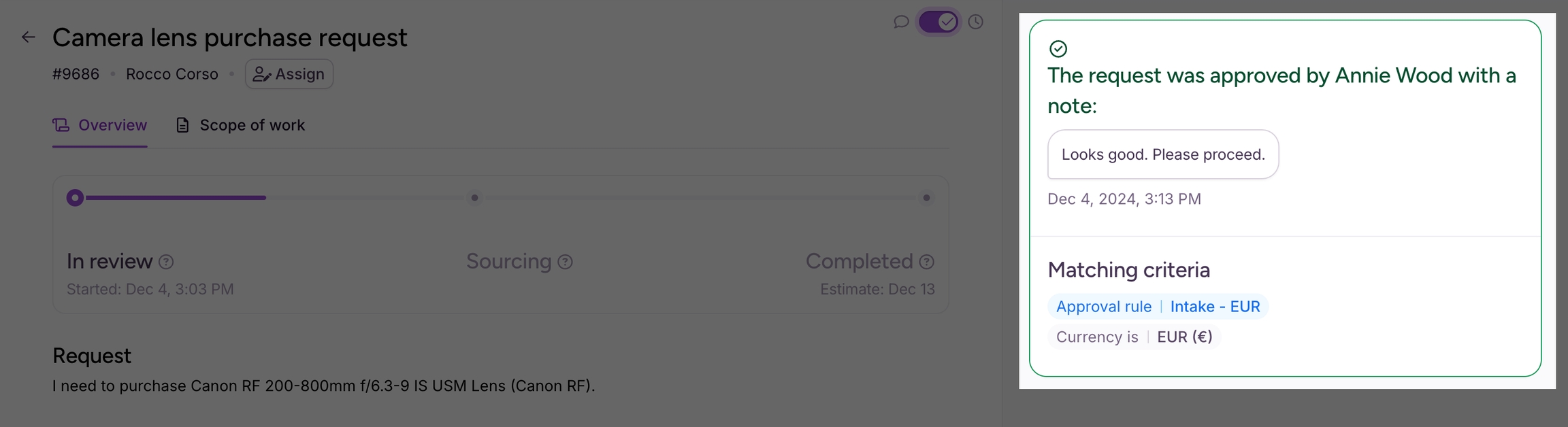
Task: Open the comments speech bubble icon
Action: [x=901, y=22]
